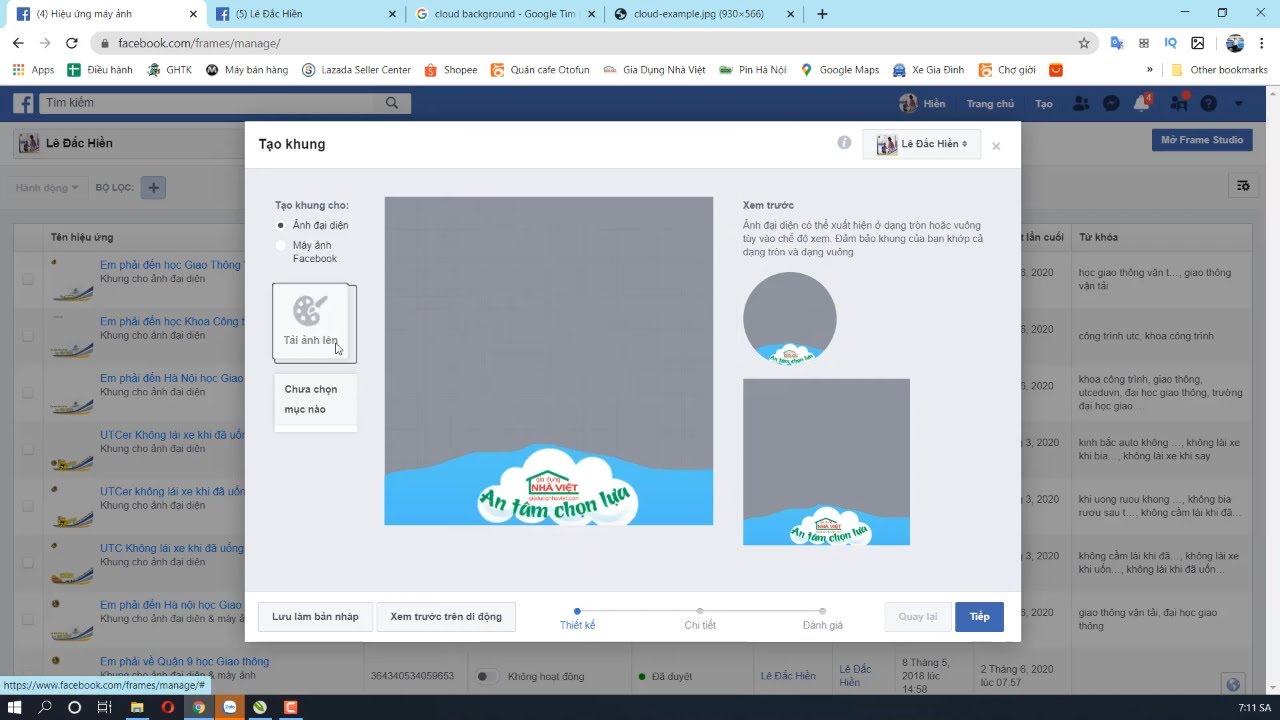Open Other bookmarks folder

point(1219,70)
